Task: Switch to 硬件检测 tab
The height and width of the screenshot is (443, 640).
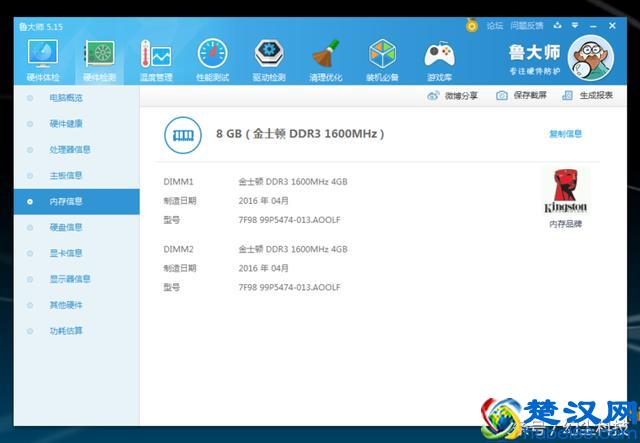Action: (99, 59)
